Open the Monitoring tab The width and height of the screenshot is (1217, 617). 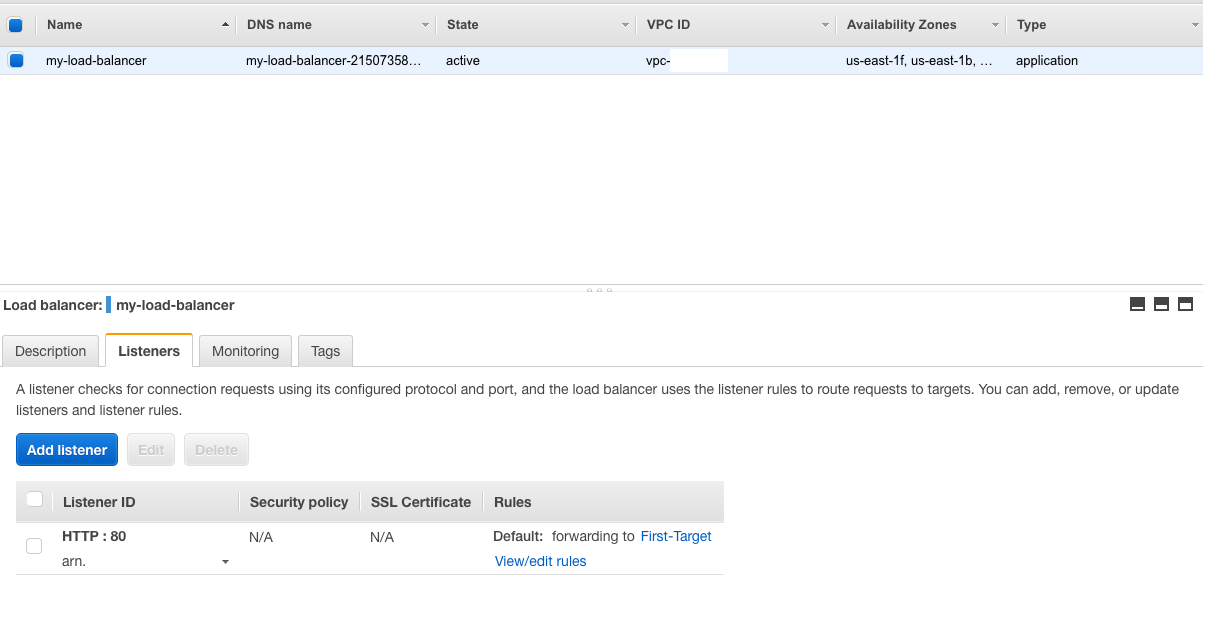tap(245, 351)
